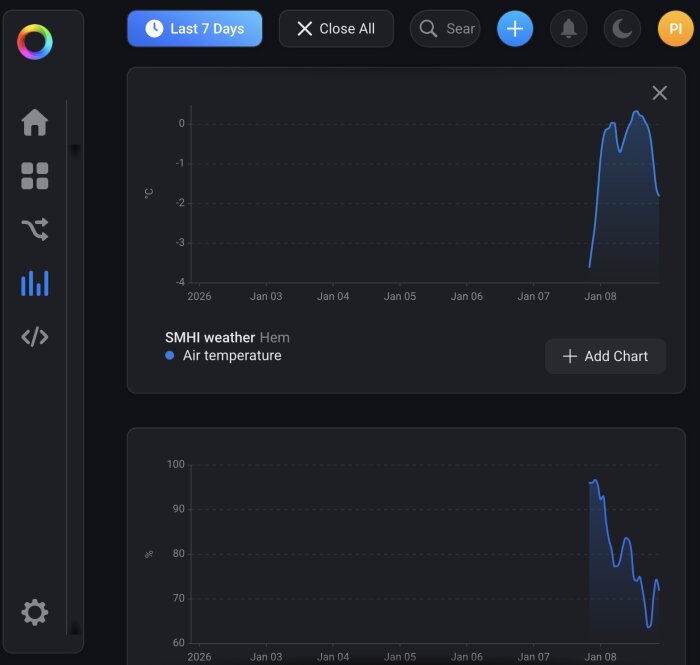Image resolution: width=700 pixels, height=665 pixels.
Task: Open the Home page from sidebar
Action: click(x=34, y=122)
